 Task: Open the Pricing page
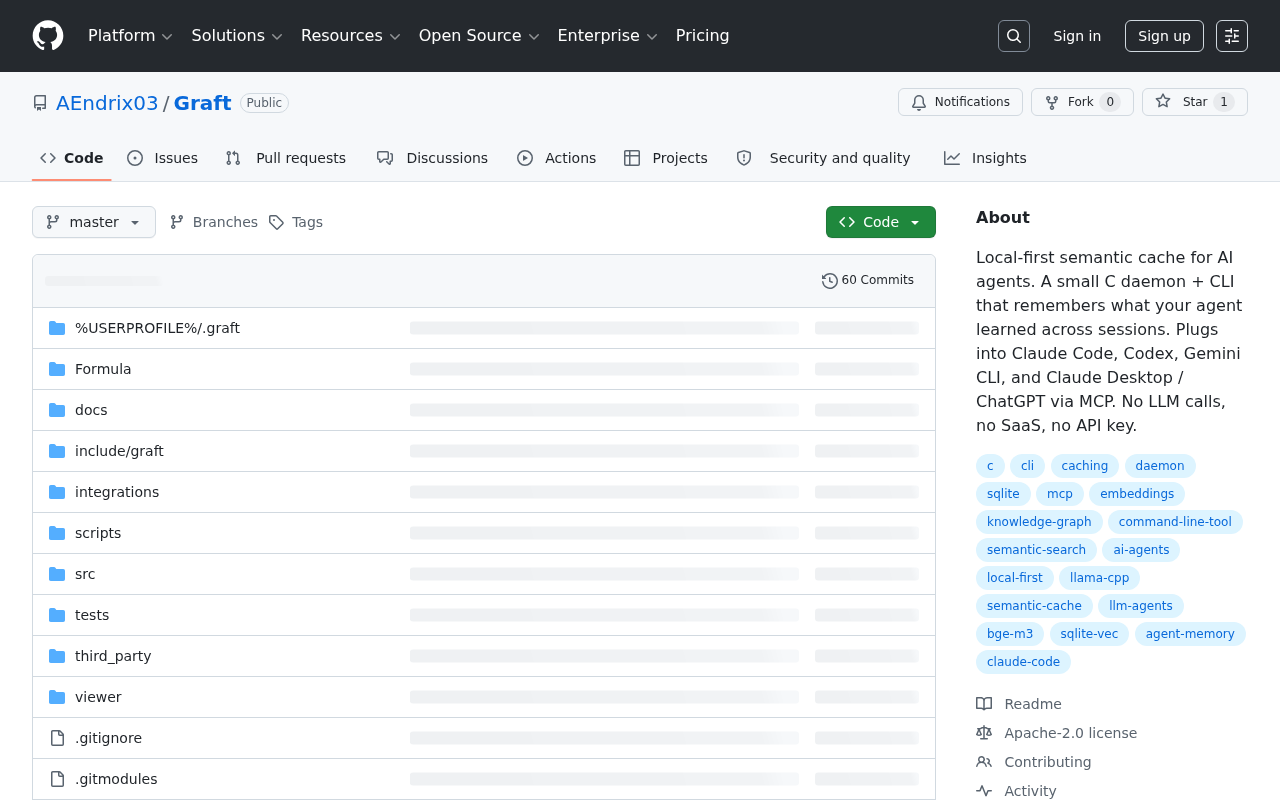tap(703, 36)
